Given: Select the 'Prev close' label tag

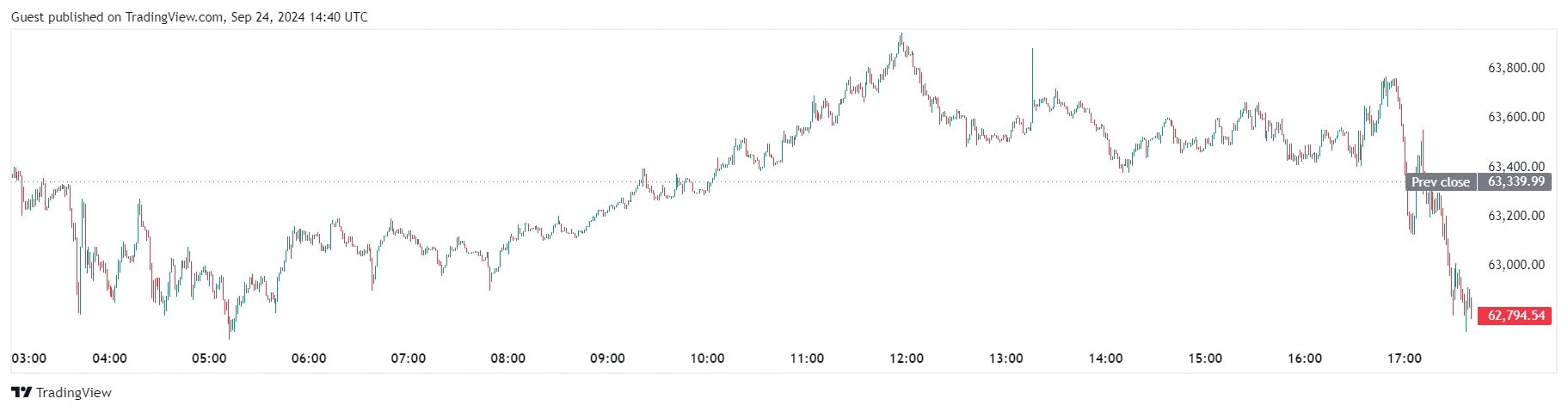Looking at the screenshot, I should click(1440, 181).
